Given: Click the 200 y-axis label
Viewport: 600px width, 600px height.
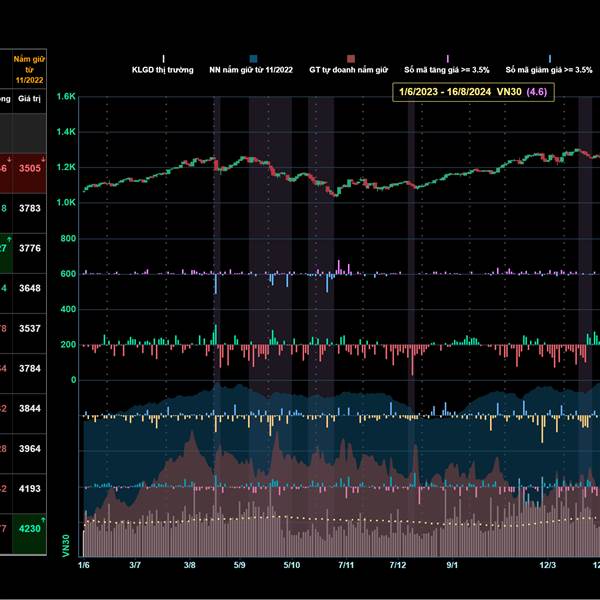Looking at the screenshot, I should tap(68, 344).
